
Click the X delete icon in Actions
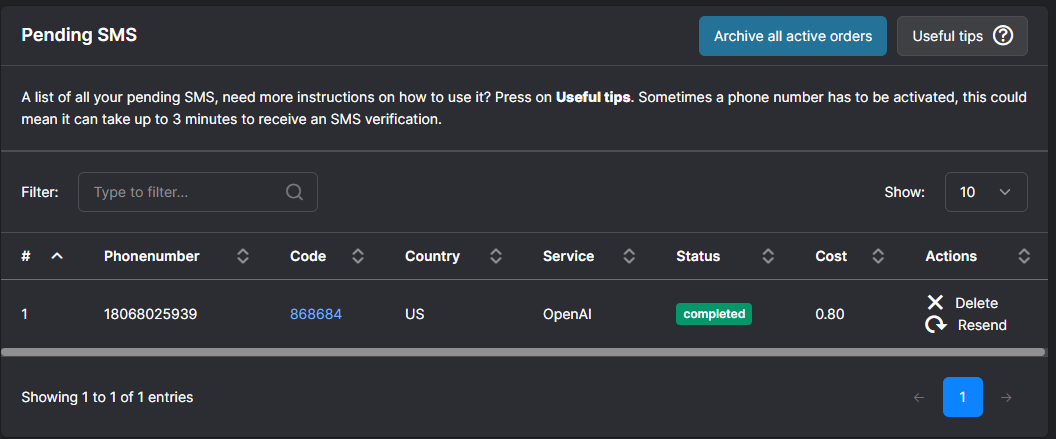[935, 303]
